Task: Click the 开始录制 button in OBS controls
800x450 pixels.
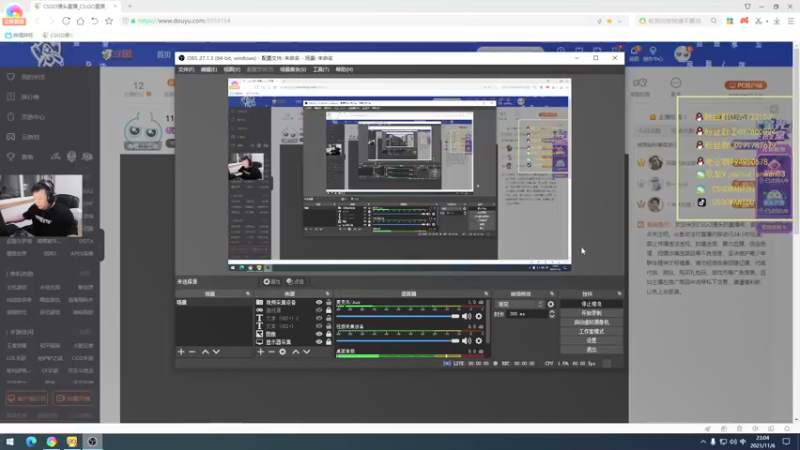Action: point(591,313)
